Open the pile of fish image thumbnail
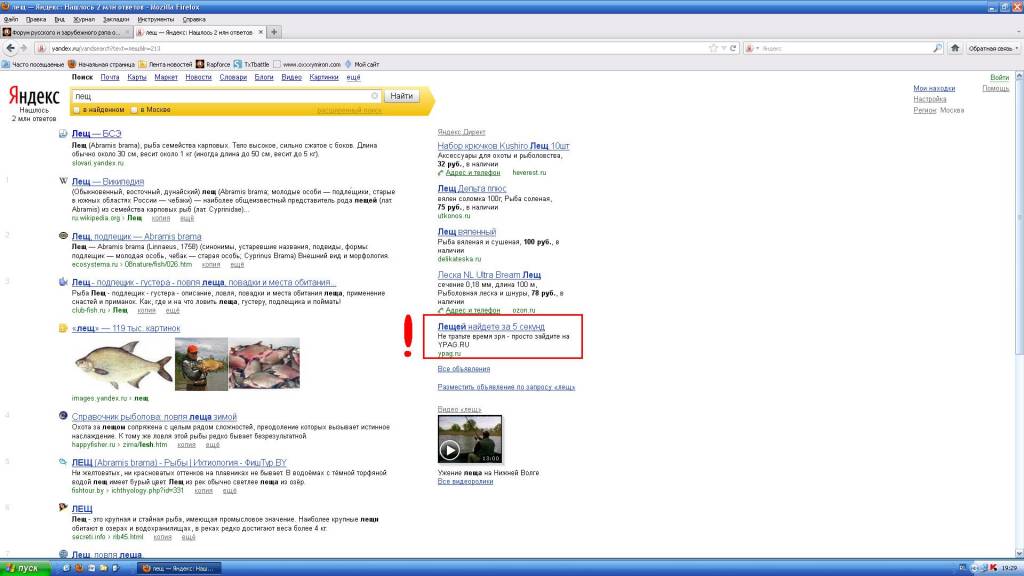 pos(264,364)
